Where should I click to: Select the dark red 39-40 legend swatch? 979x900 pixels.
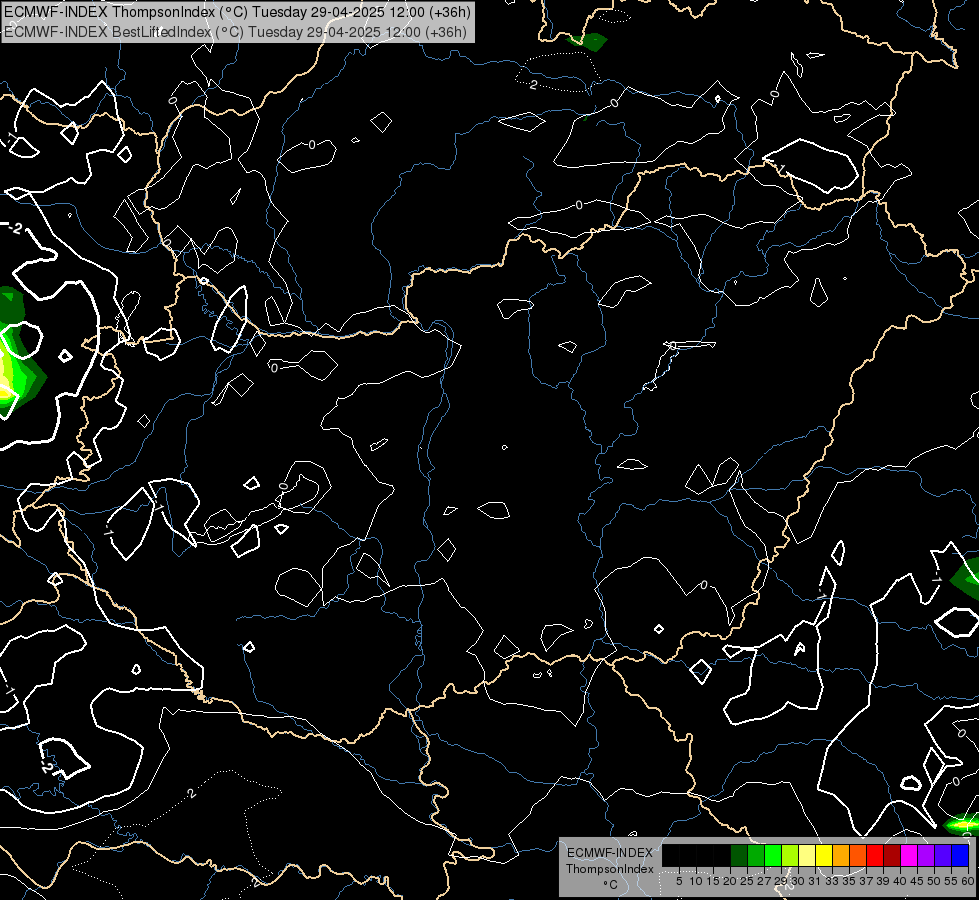point(892,855)
